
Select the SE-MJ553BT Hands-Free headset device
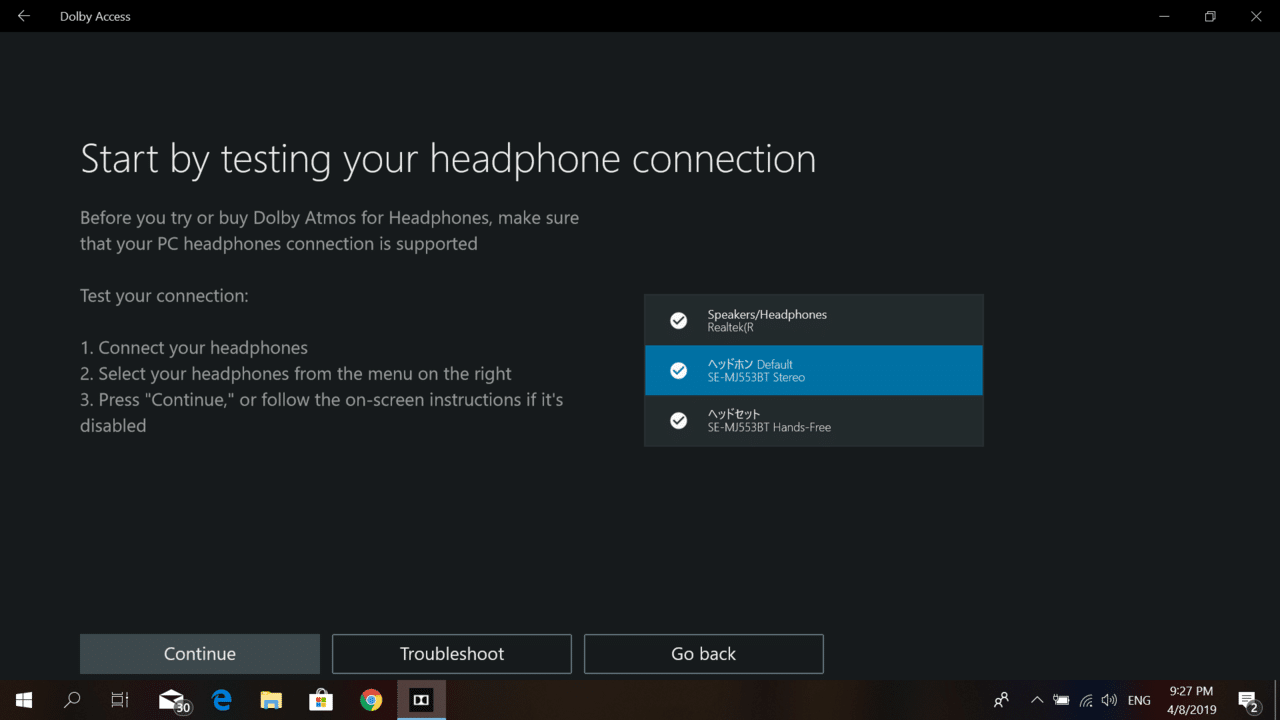(814, 420)
